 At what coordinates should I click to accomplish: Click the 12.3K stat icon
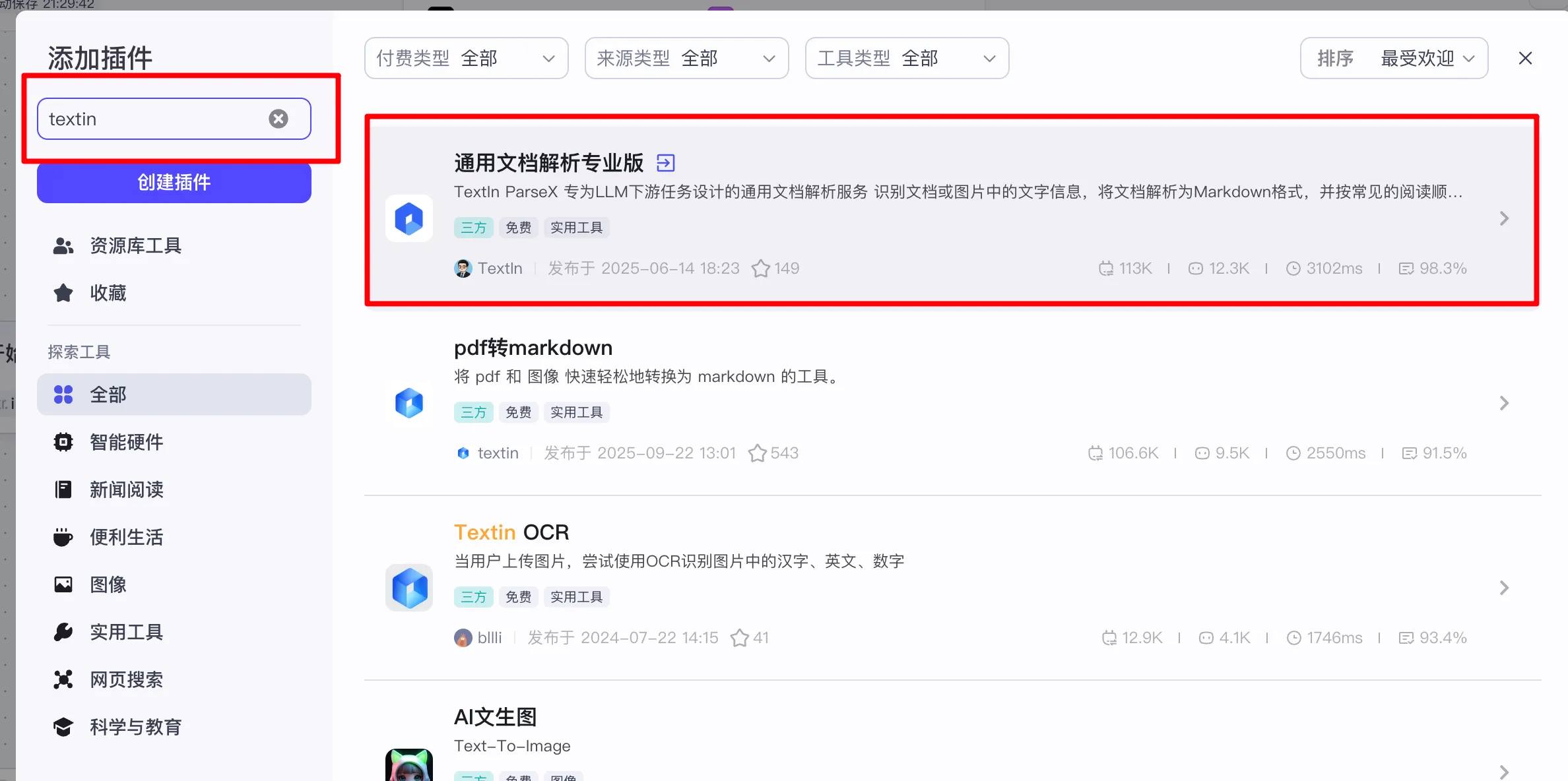click(x=1195, y=268)
